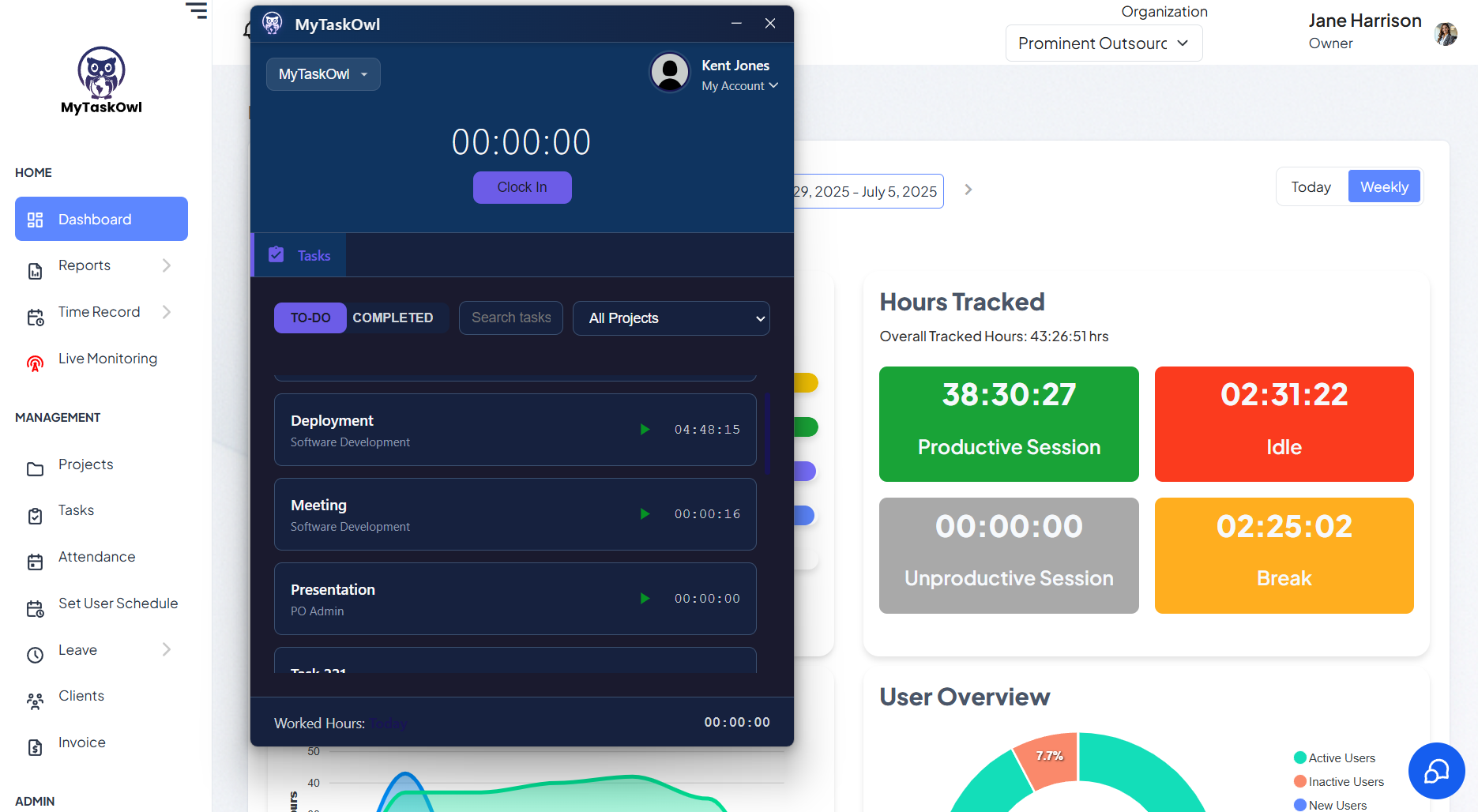Click the Productive Session green card
Screen dimensions: 1478x812
(1009, 424)
